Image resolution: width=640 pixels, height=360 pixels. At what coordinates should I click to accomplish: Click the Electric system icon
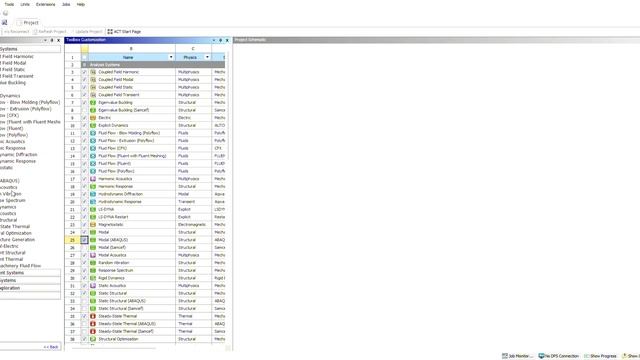click(x=93, y=118)
